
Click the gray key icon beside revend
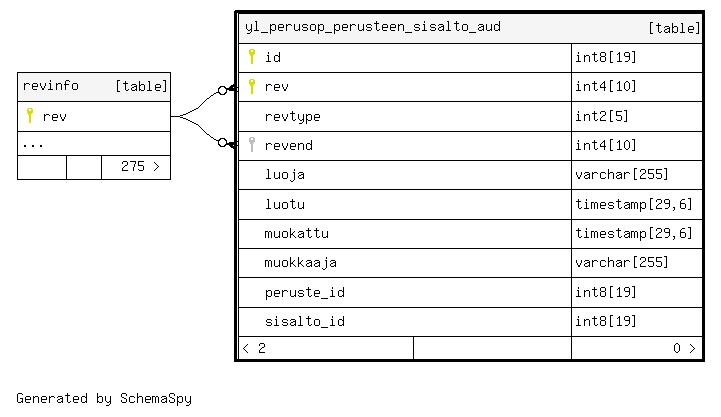pyautogui.click(x=252, y=144)
